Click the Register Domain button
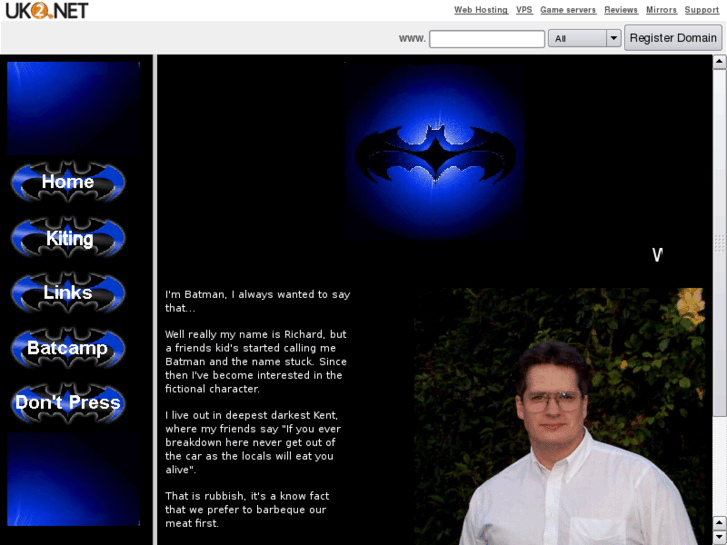The height and width of the screenshot is (545, 727). tap(673, 38)
